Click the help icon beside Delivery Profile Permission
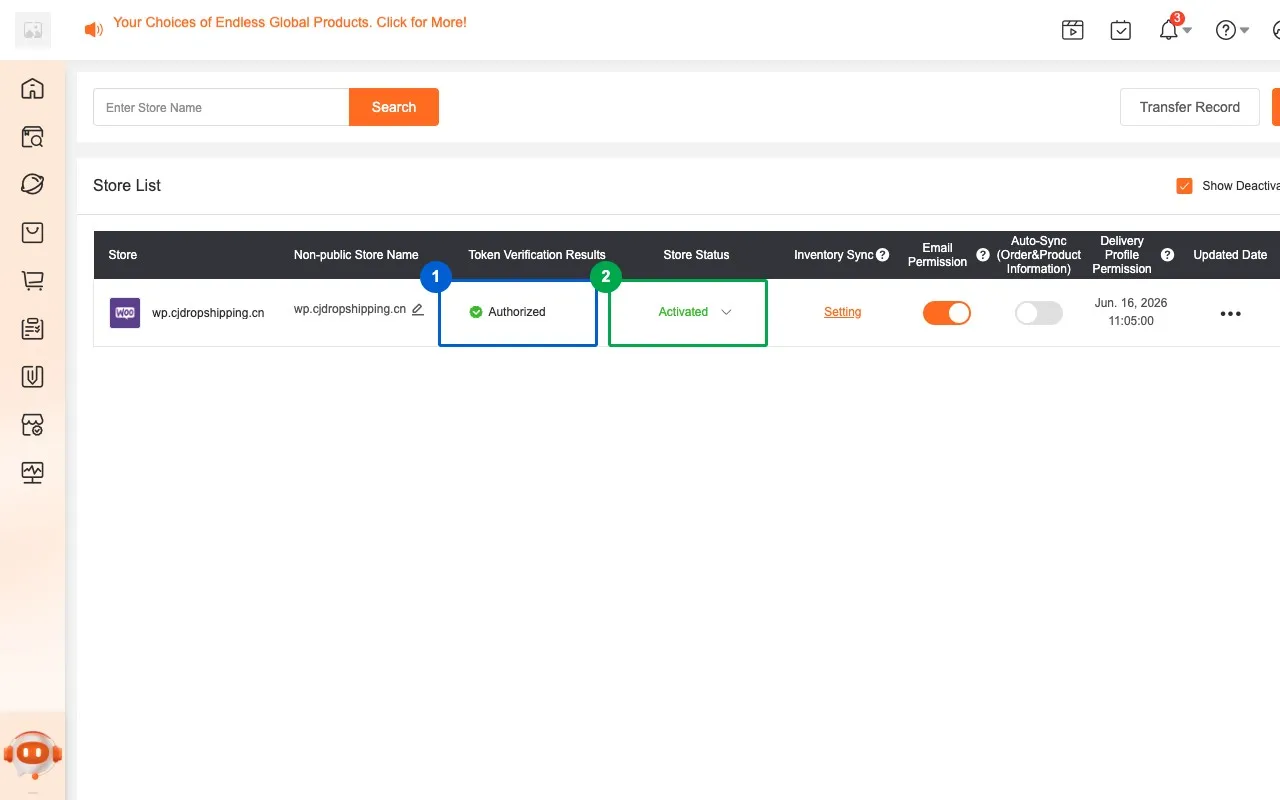Viewport: 1280px width, 800px height. click(1167, 255)
